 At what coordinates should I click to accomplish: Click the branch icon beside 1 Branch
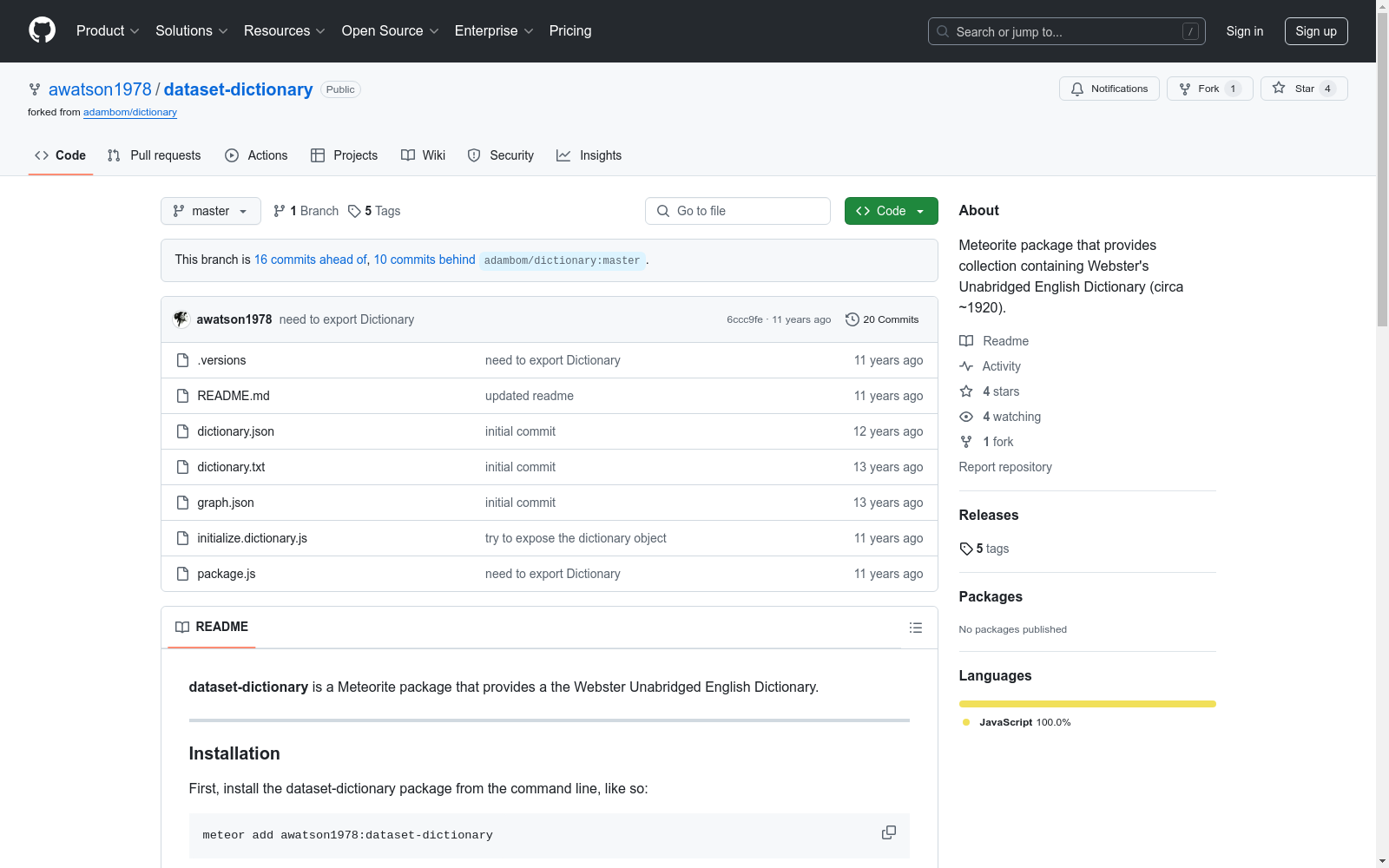point(280,211)
